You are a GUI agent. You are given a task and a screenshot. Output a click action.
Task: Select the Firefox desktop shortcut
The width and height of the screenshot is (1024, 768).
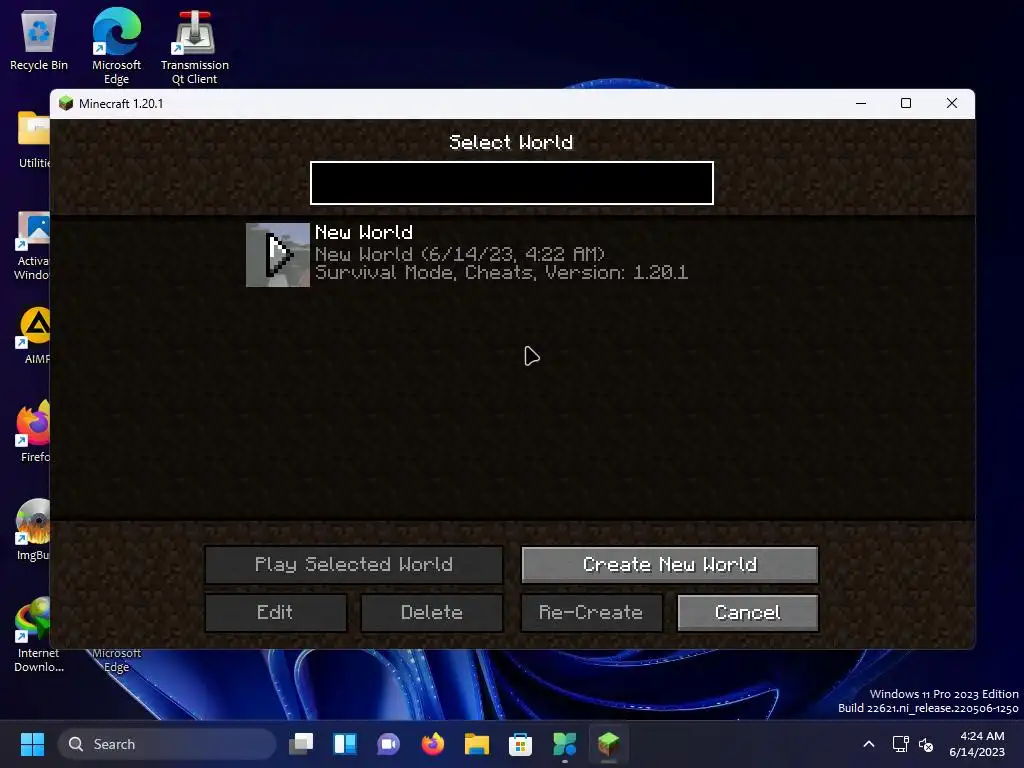click(34, 431)
